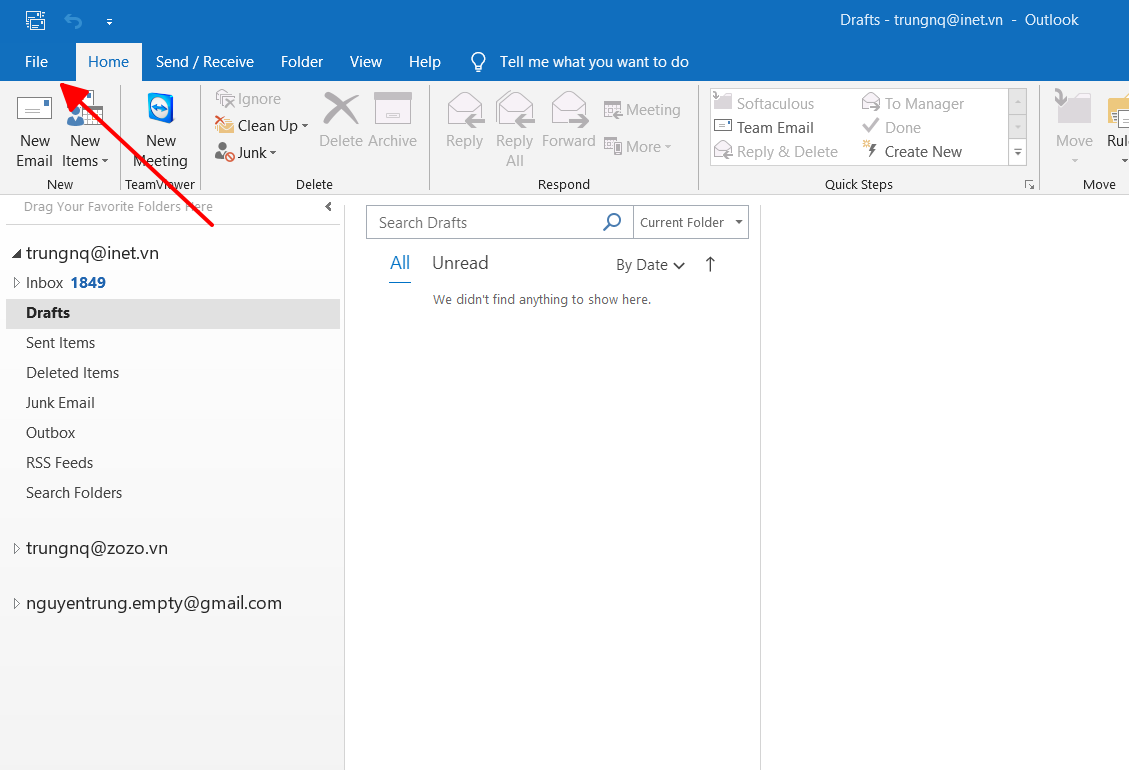This screenshot has height=770, width=1129.
Task: Click the Reply envelope icon
Action: (464, 109)
